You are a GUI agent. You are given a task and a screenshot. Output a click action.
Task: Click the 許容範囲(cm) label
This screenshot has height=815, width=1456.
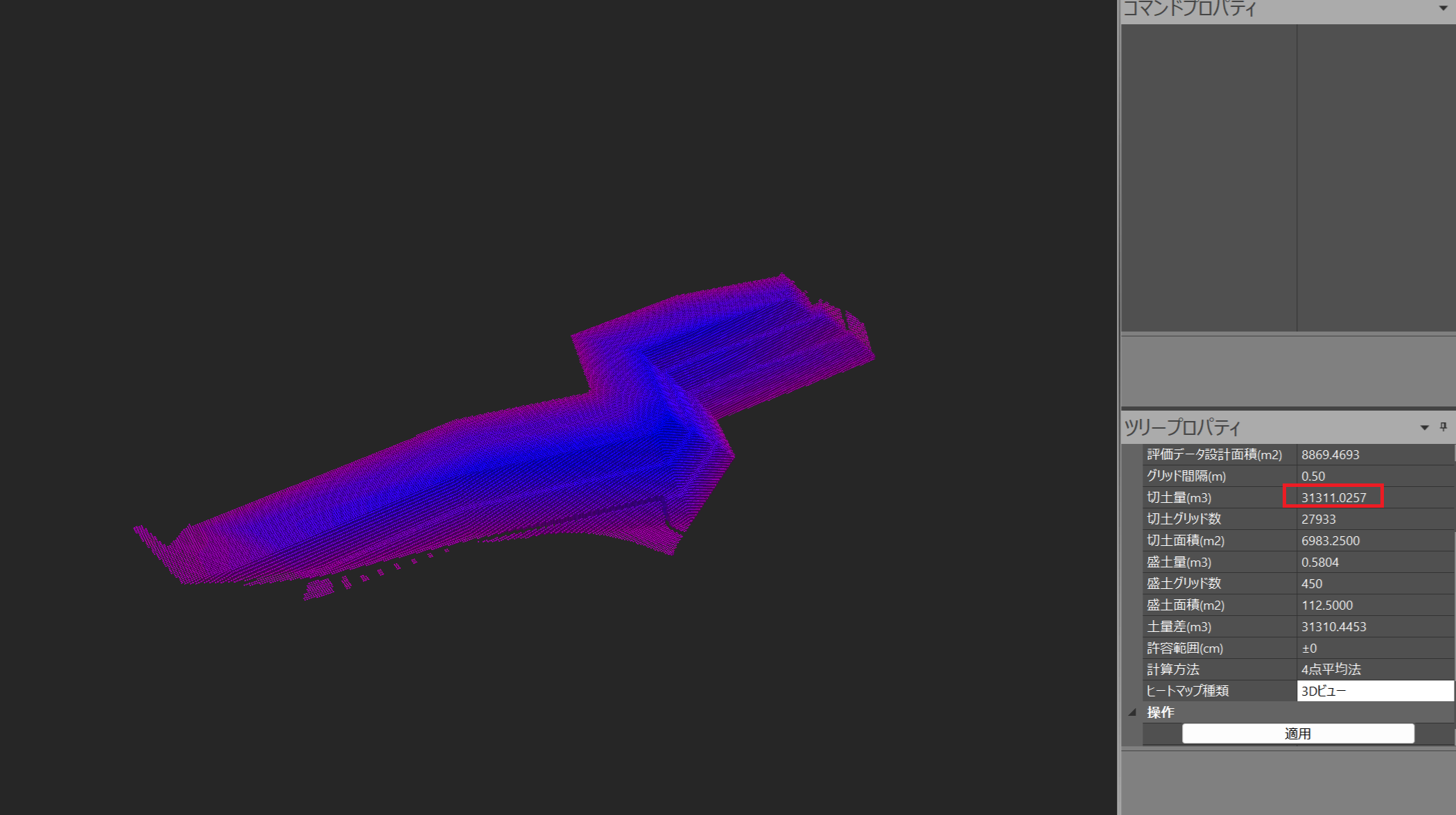tap(1185, 648)
